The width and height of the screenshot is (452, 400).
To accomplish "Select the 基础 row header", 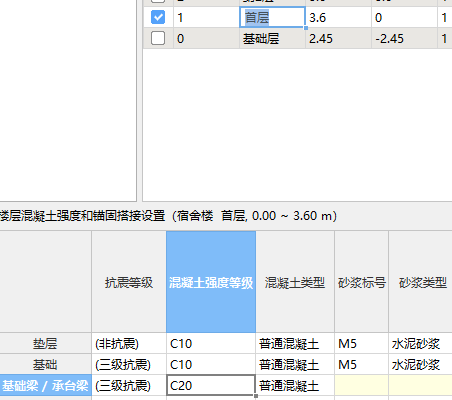I will tap(45, 364).
